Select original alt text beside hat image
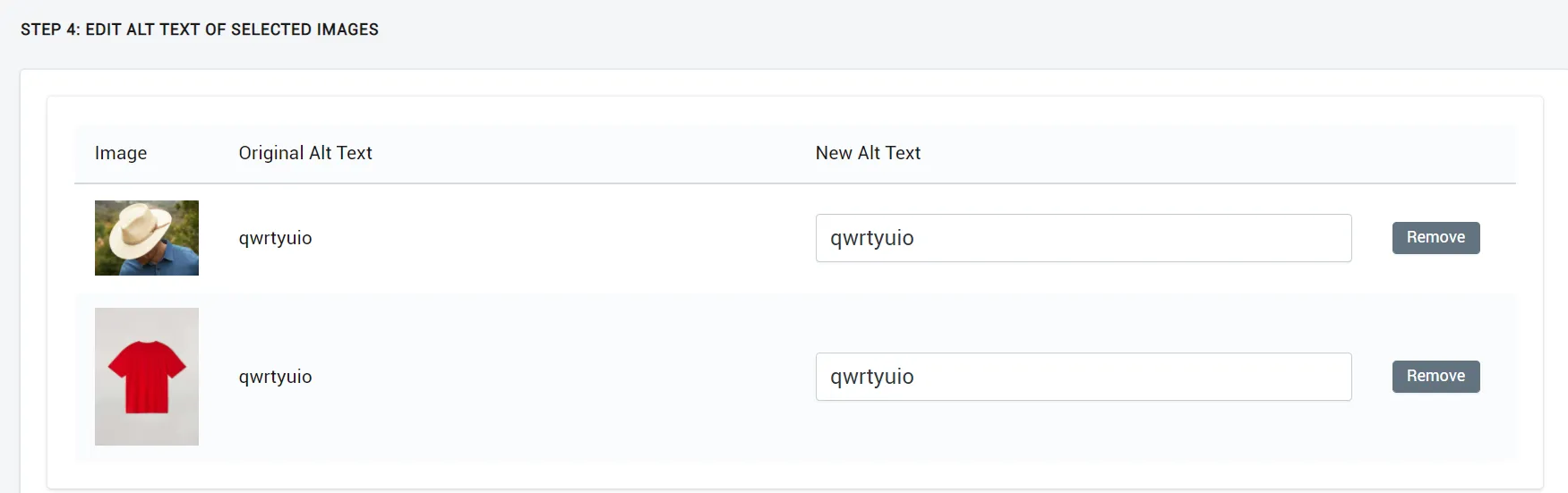1568x493 pixels. tap(275, 238)
